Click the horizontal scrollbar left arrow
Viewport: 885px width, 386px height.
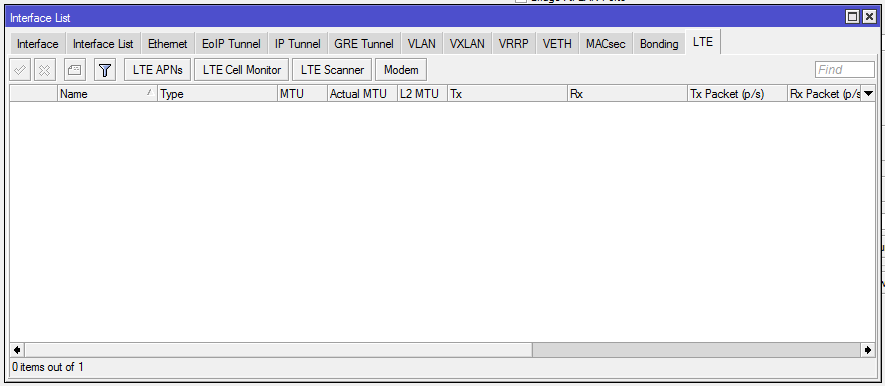pos(17,350)
